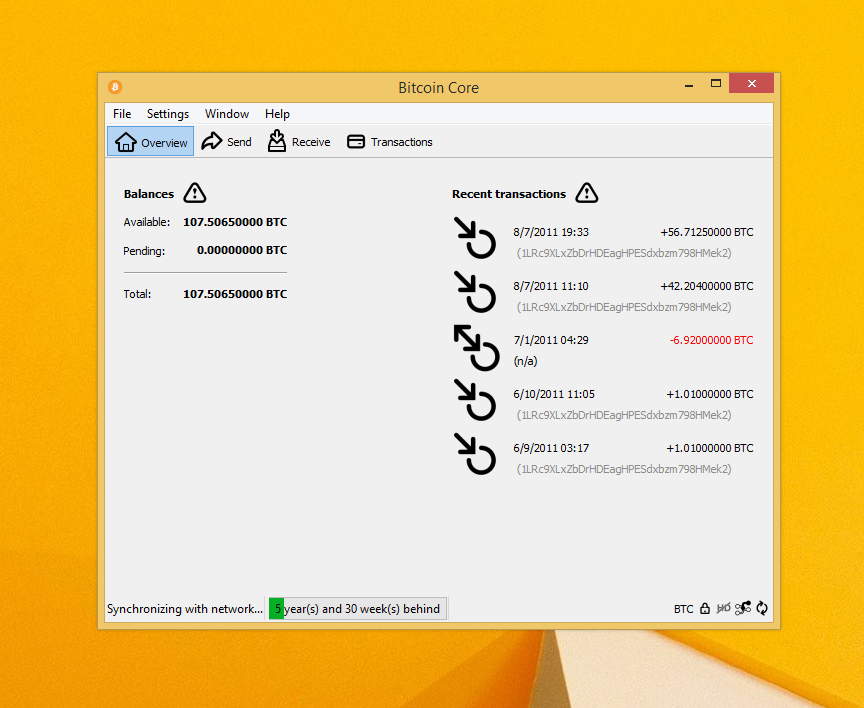This screenshot has height=708, width=864.
Task: Click the (n/a) transaction label
Action: pos(525,361)
